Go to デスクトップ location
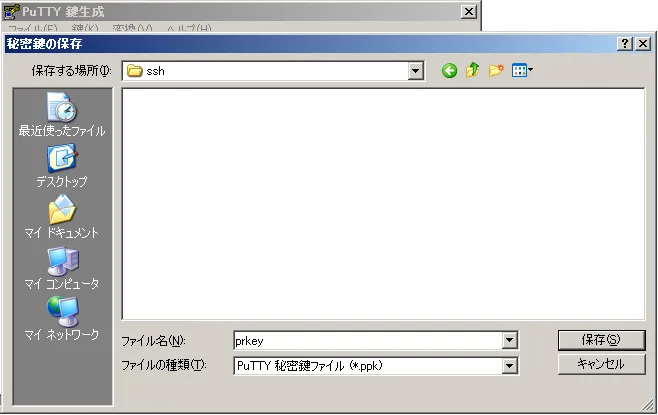 pyautogui.click(x=62, y=167)
